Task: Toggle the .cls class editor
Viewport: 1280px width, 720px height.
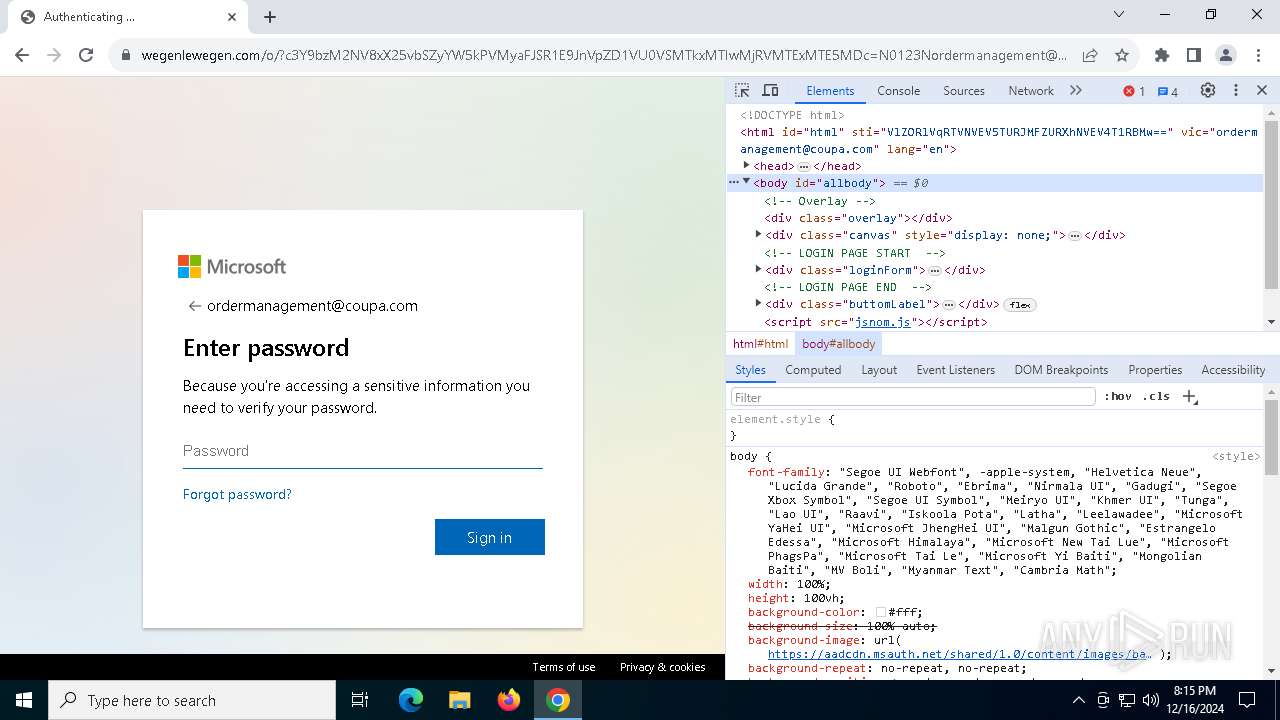Action: coord(1156,397)
